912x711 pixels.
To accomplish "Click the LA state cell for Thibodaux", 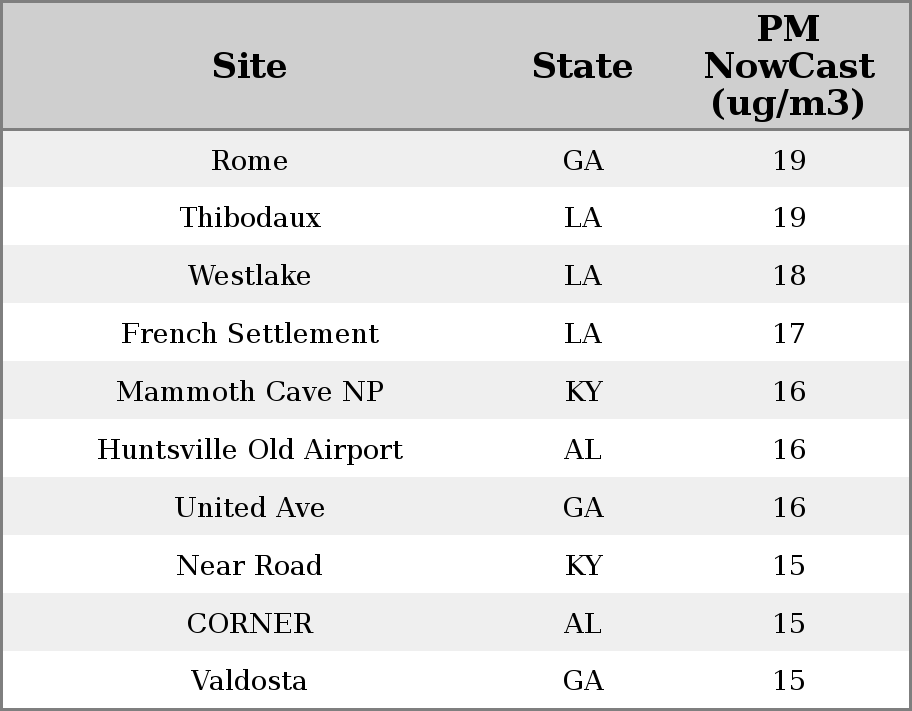I will click(x=583, y=218).
